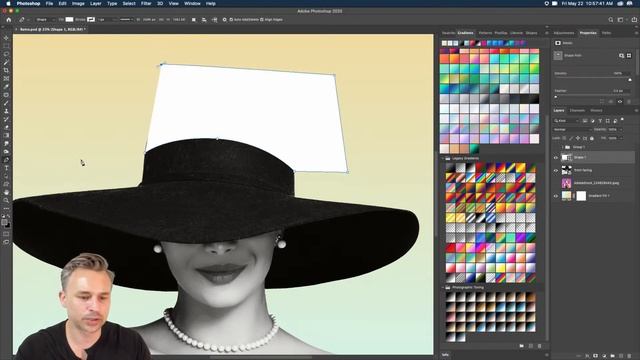Click the search icon at top right

(611, 20)
